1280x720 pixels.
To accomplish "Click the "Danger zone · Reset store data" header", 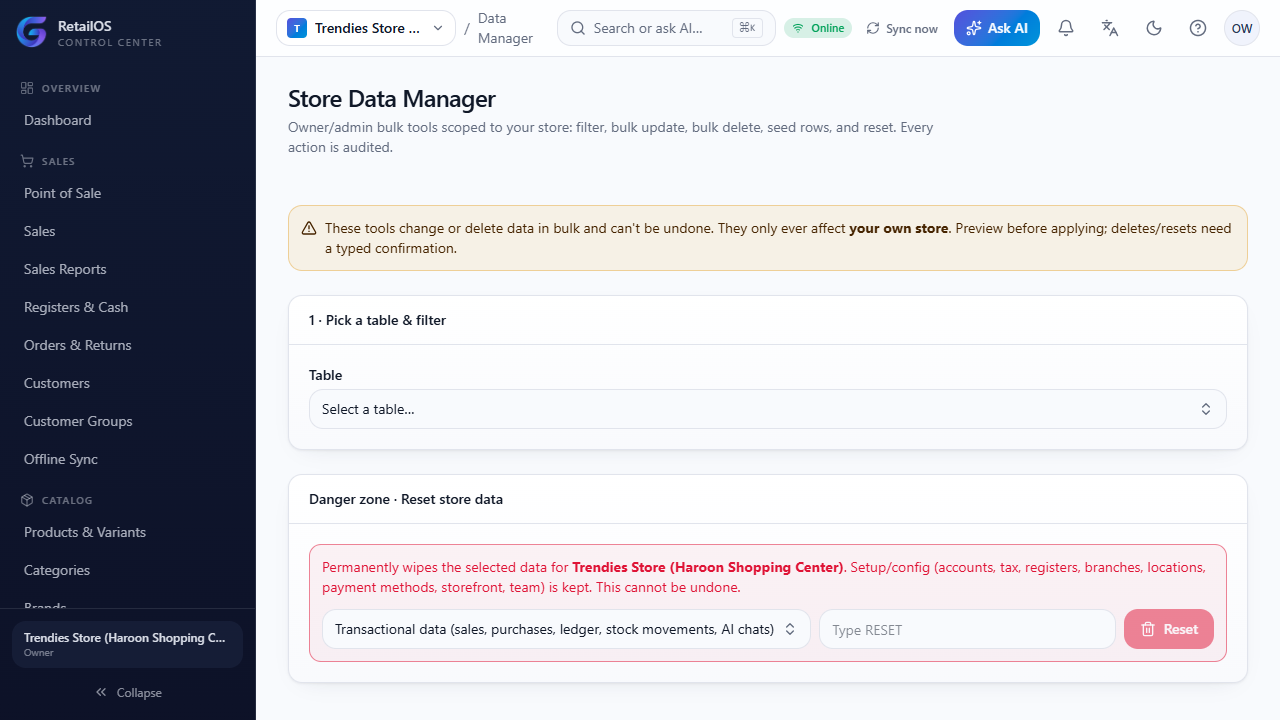I will (406, 499).
